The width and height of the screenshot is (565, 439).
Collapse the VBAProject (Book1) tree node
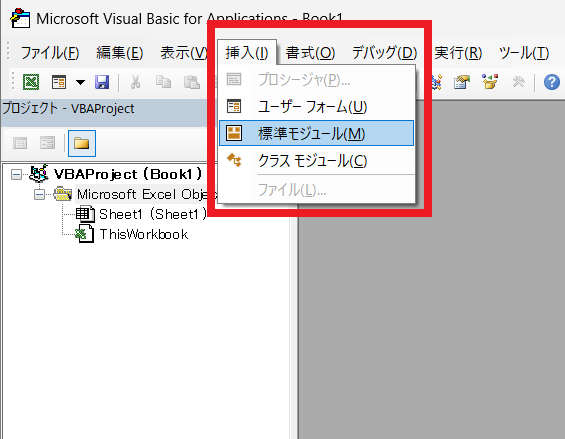[16, 175]
